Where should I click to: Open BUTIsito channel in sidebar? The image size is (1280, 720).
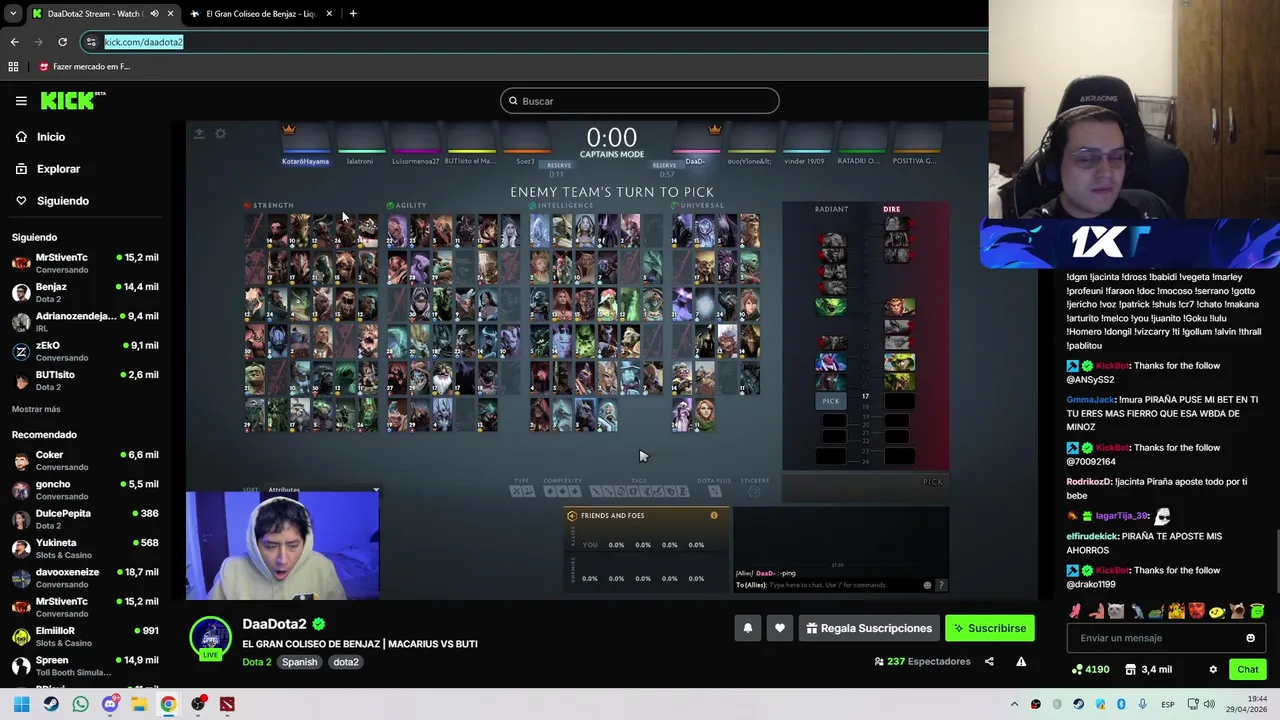click(x=85, y=381)
